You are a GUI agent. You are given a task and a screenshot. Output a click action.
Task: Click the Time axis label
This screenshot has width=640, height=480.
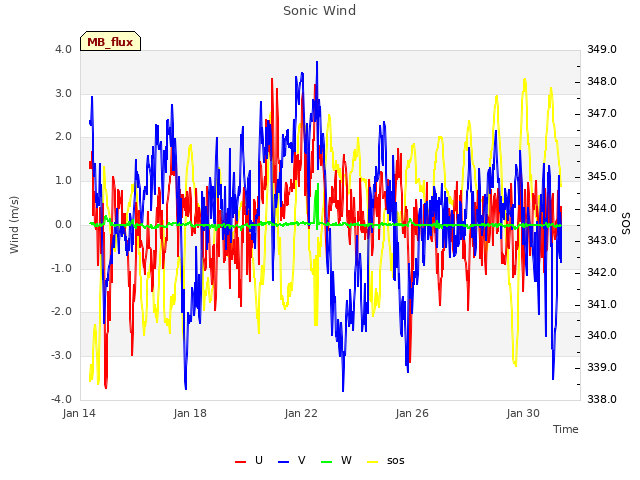[566, 429]
